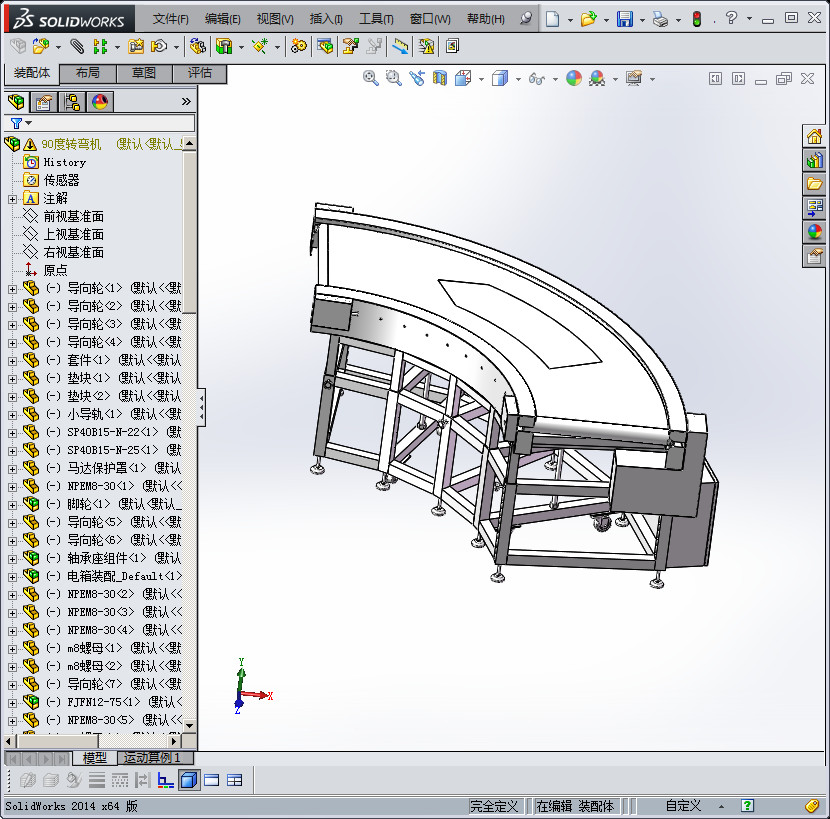The image size is (830, 819).
Task: Click the View Settings monitor icon
Action: tap(634, 78)
